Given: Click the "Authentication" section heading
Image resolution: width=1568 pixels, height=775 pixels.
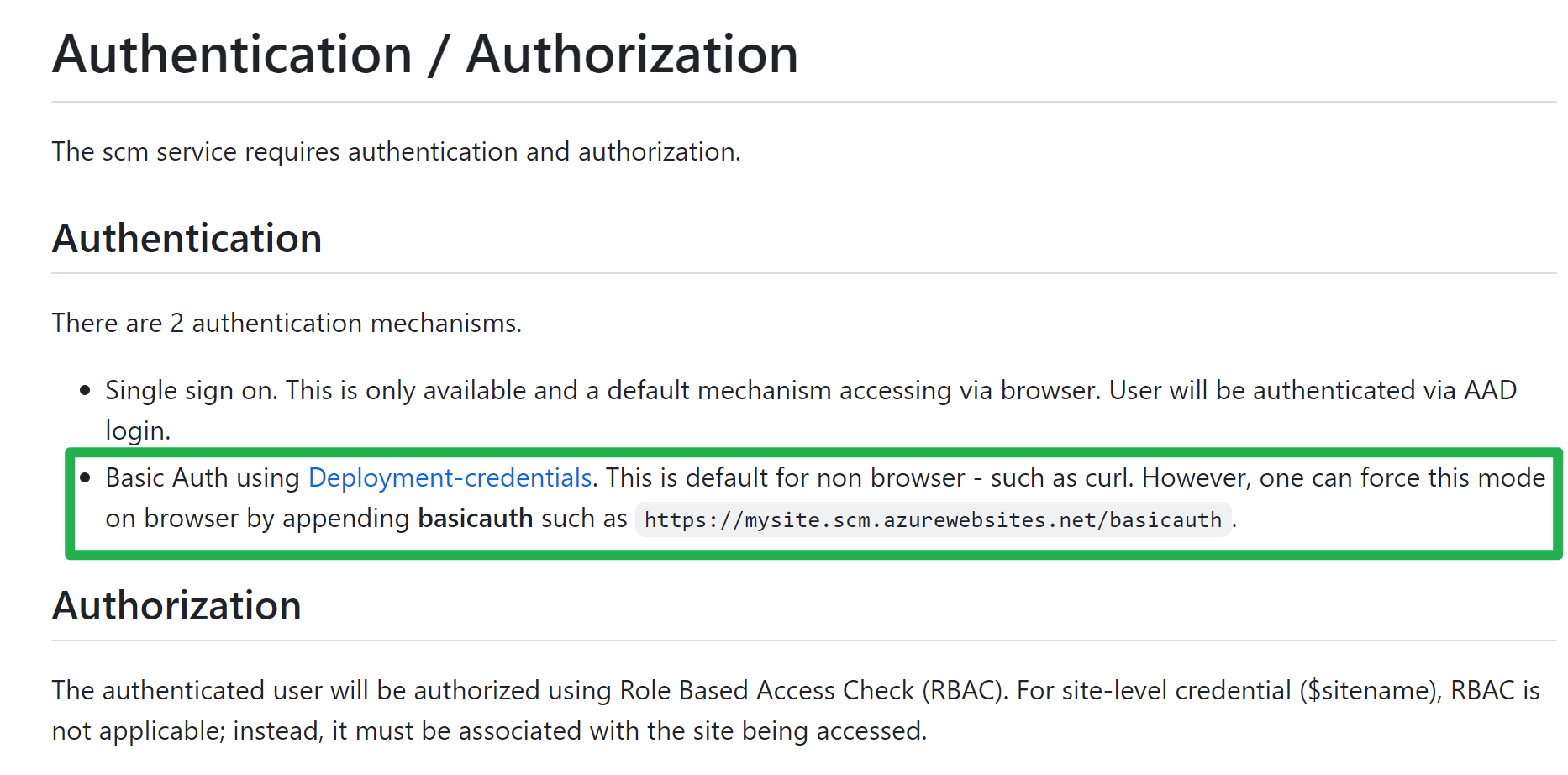Looking at the screenshot, I should tap(187, 239).
